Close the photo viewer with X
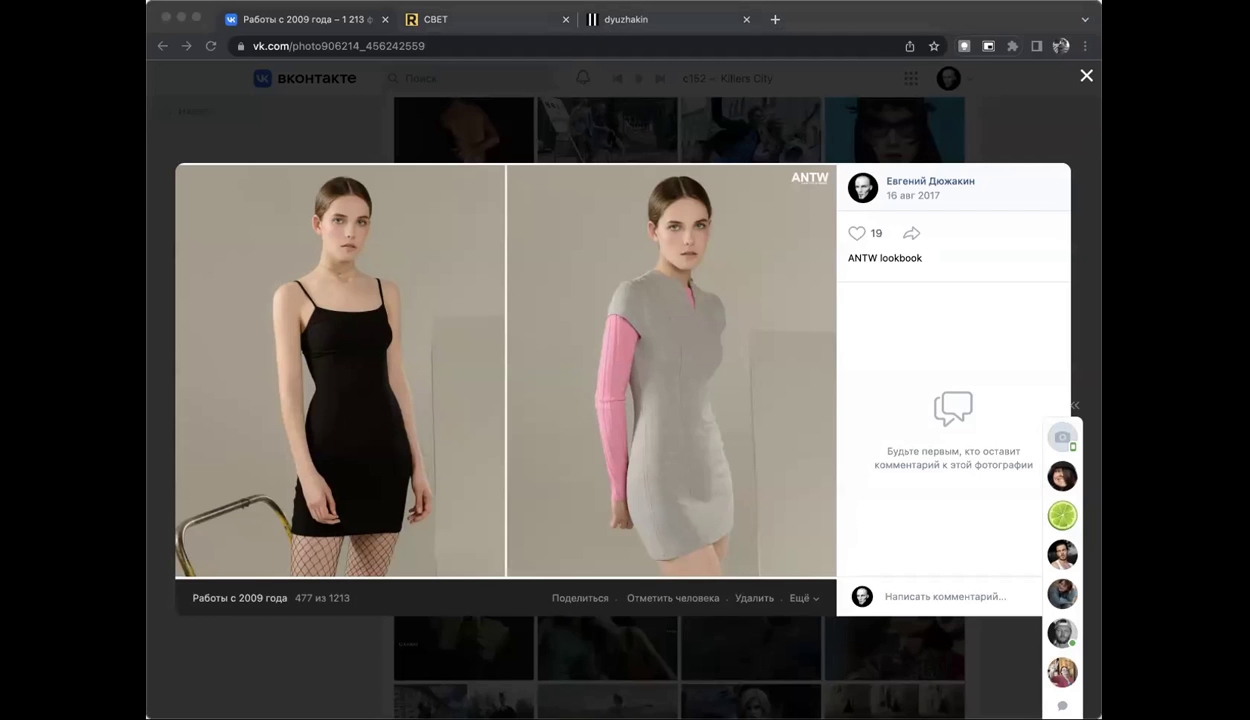The width and height of the screenshot is (1250, 720). click(1086, 76)
